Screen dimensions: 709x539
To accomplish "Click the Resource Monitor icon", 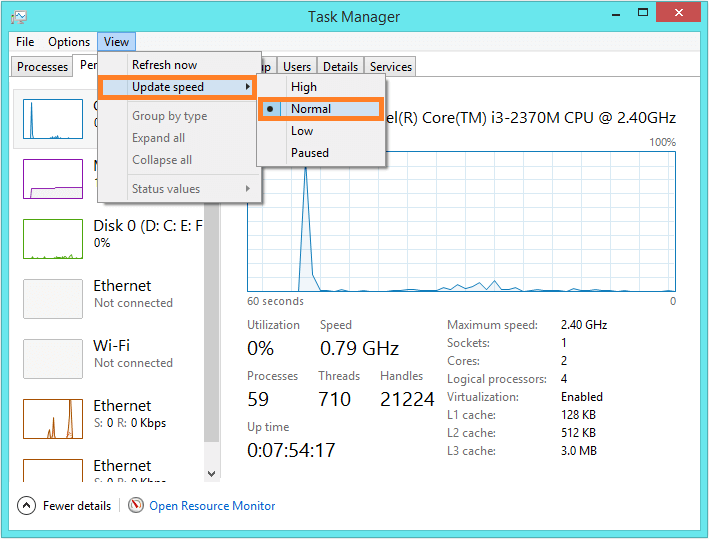I will pos(136,506).
